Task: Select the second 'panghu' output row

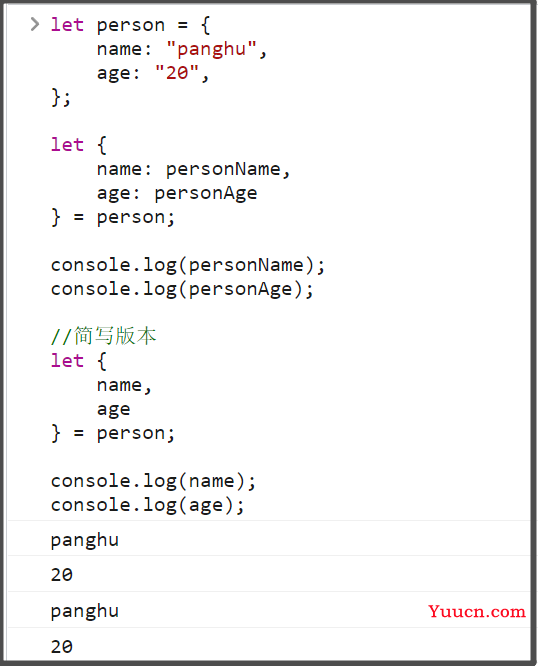Action: click(x=269, y=610)
